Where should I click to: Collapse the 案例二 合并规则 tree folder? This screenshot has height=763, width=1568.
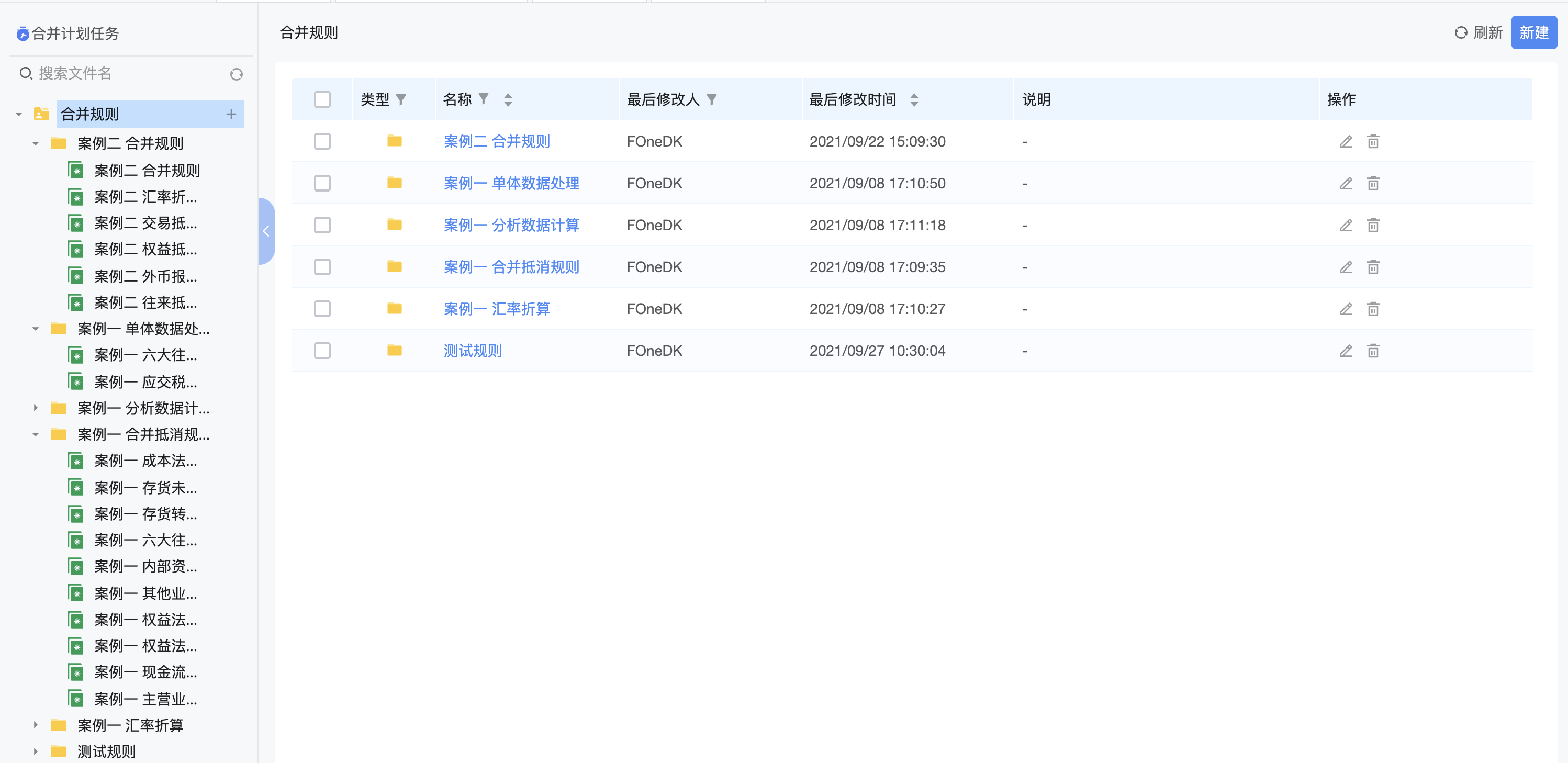tap(35, 143)
